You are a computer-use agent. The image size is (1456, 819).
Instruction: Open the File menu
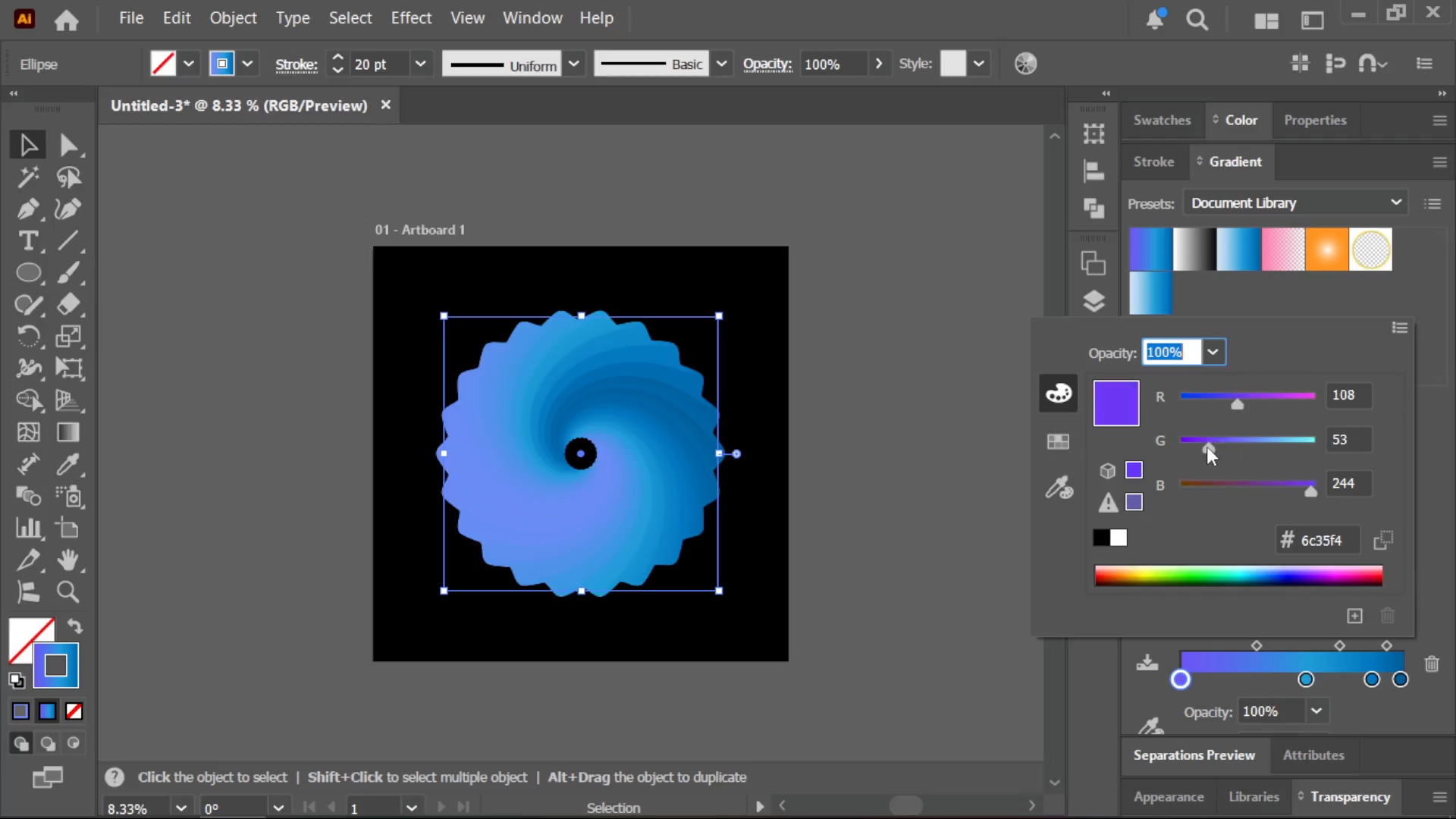131,18
